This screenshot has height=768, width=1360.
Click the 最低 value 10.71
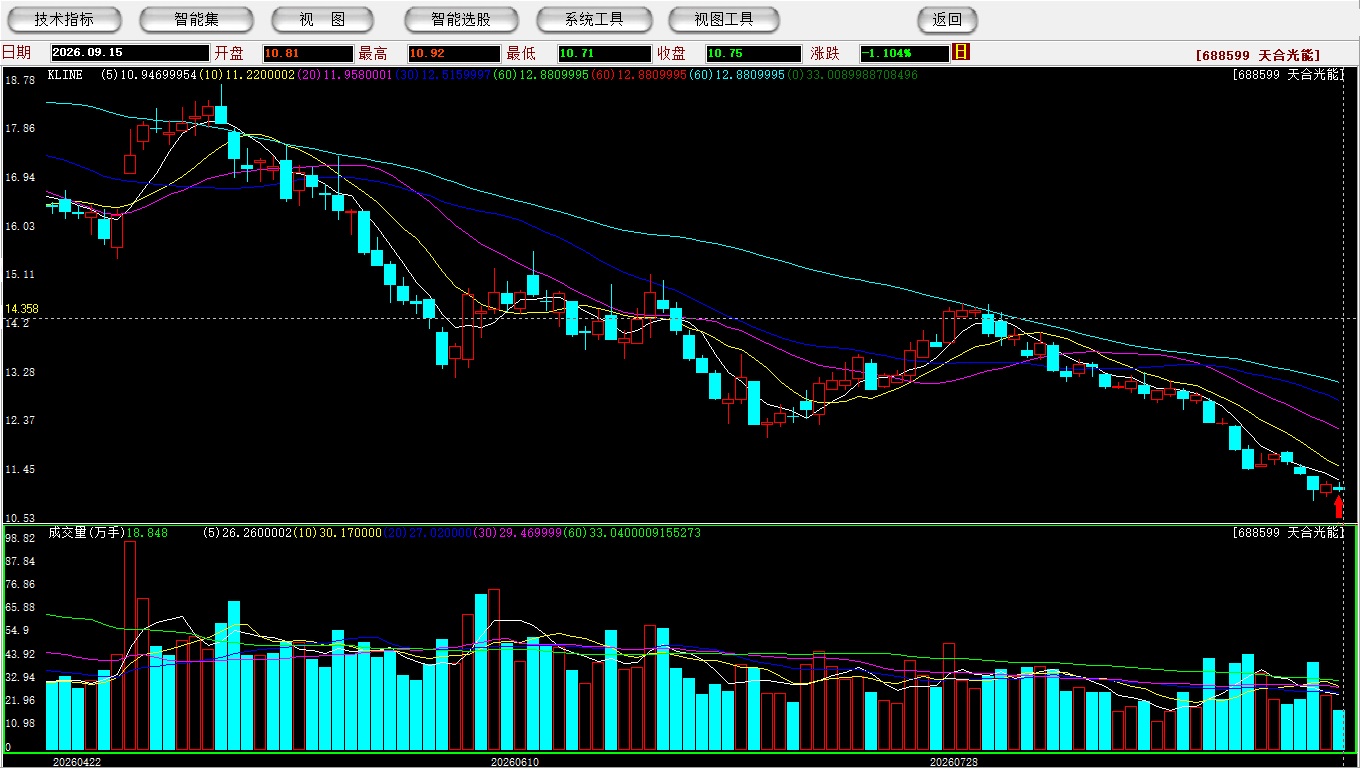[x=604, y=53]
